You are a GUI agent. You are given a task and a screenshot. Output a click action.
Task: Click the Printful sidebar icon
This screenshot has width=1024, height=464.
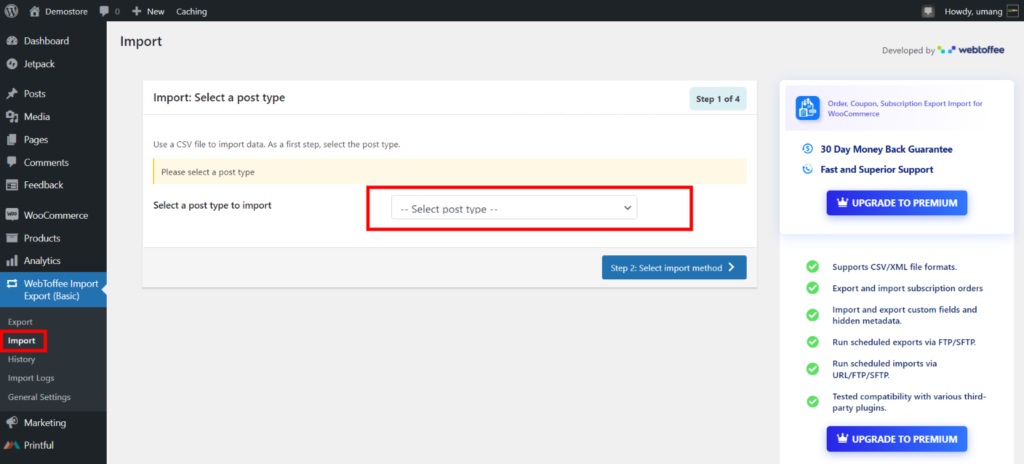[12, 445]
